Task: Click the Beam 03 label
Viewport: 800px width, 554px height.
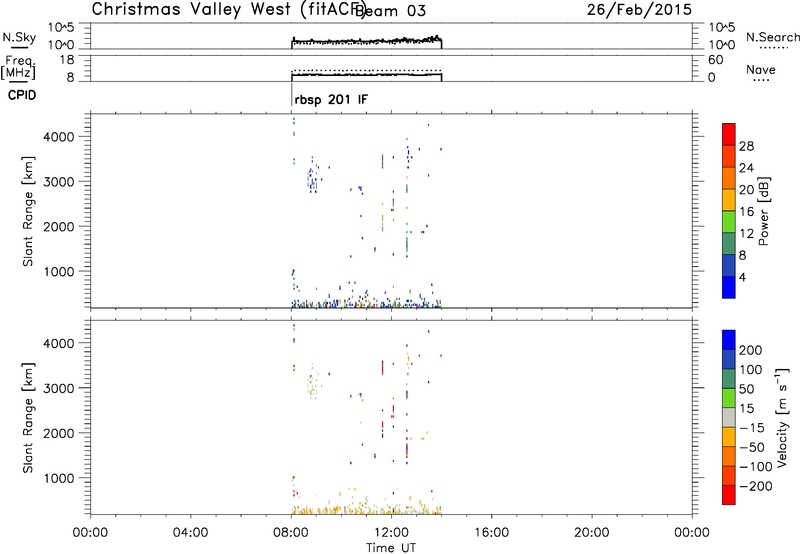Action: pos(390,11)
